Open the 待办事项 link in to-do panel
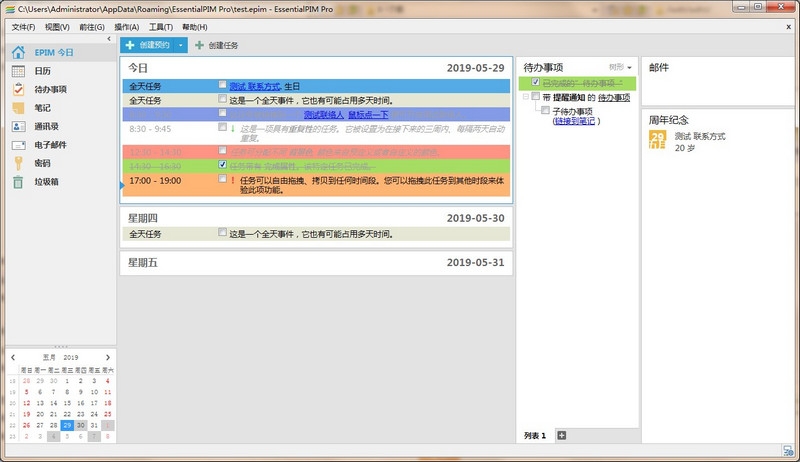The width and height of the screenshot is (800, 462). pyautogui.click(x=614, y=97)
